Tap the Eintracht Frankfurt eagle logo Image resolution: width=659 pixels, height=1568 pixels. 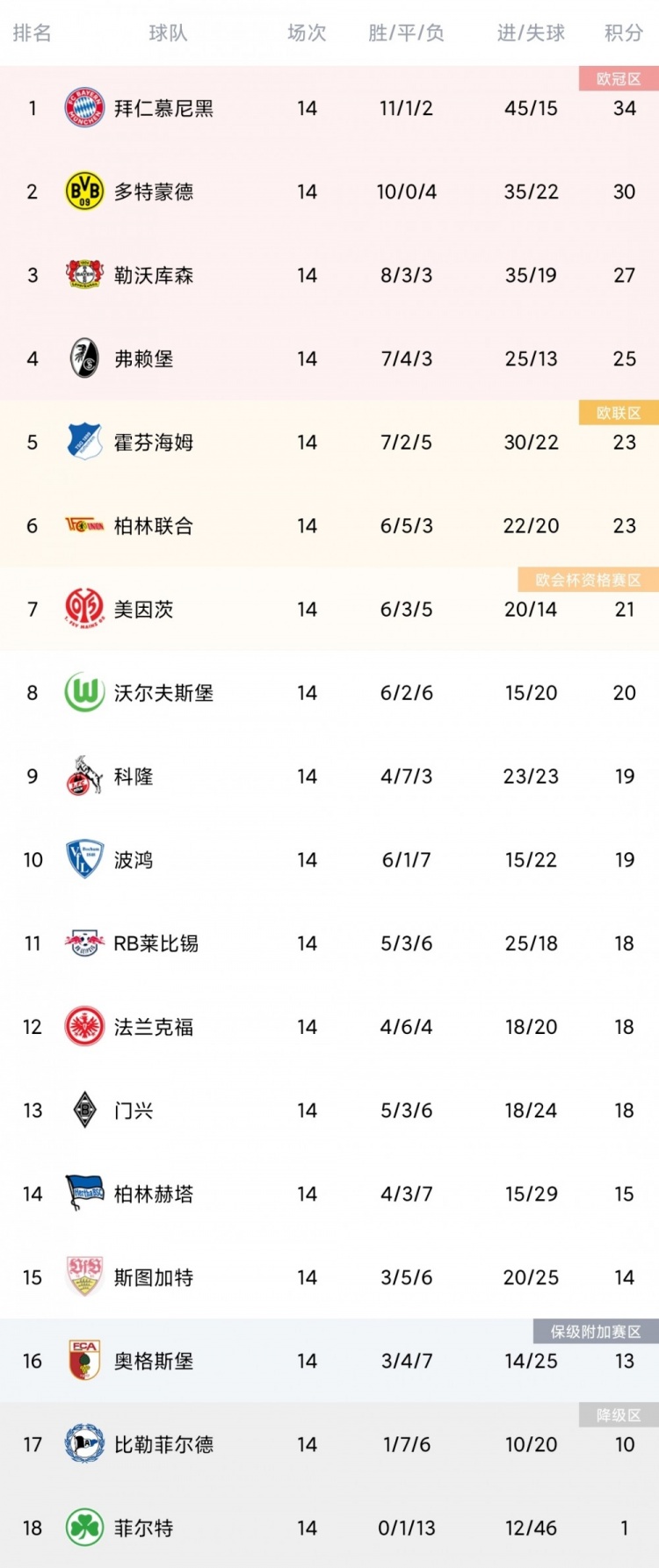pos(84,1026)
